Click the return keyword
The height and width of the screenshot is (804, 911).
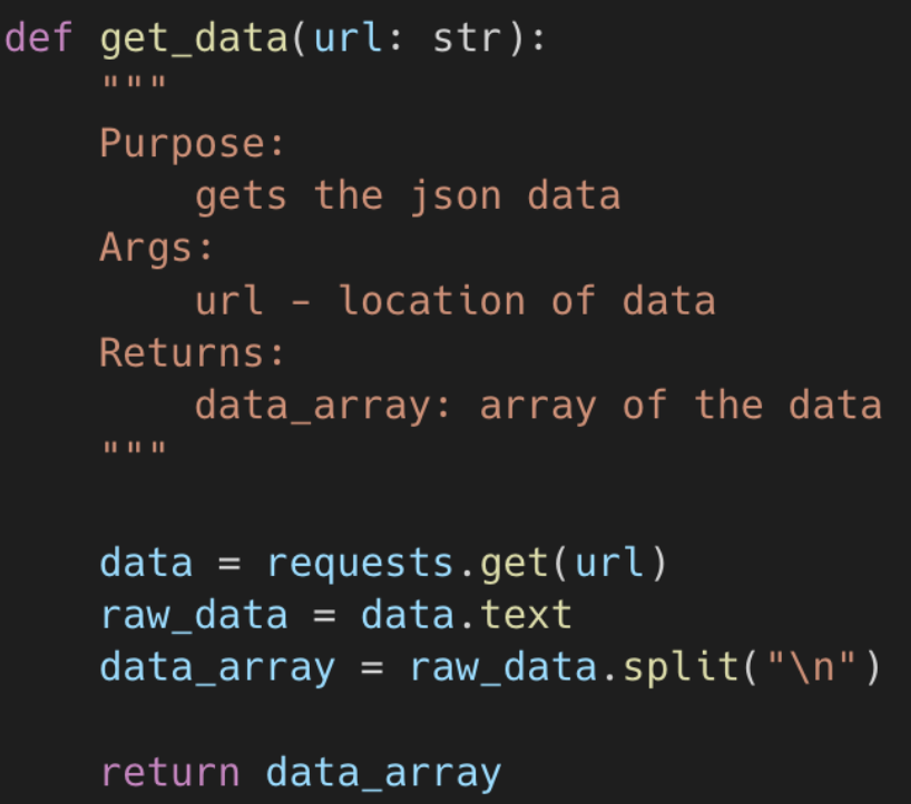[x=170, y=773]
